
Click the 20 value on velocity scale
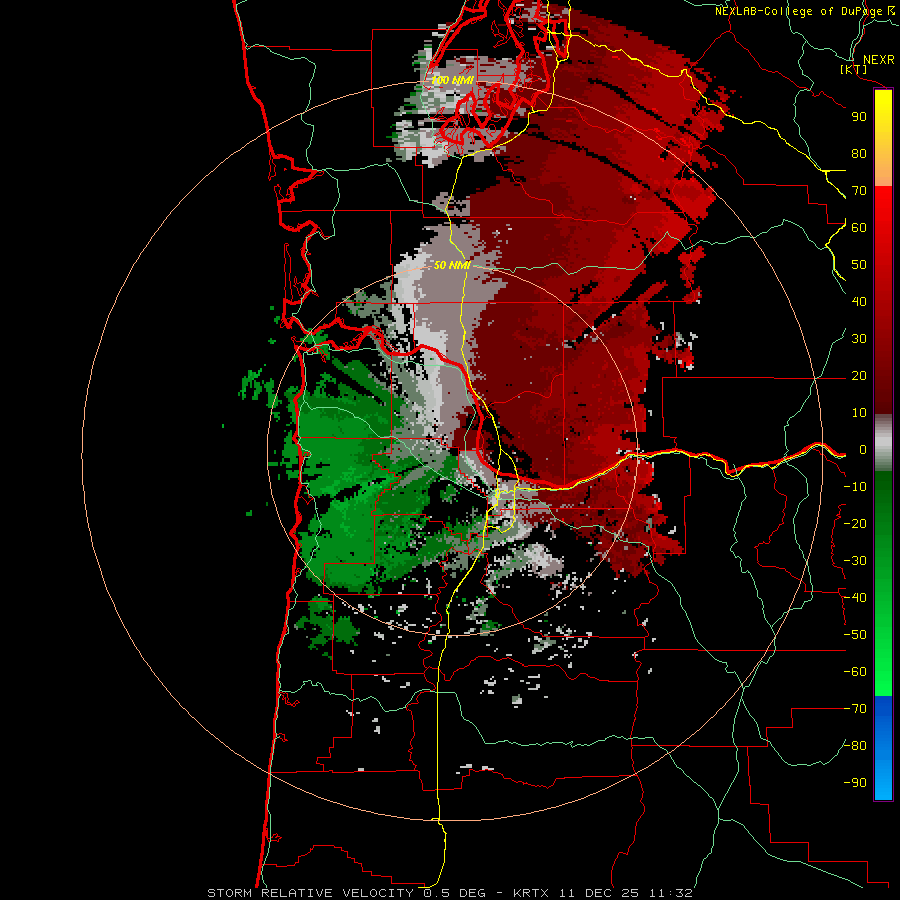coord(859,375)
